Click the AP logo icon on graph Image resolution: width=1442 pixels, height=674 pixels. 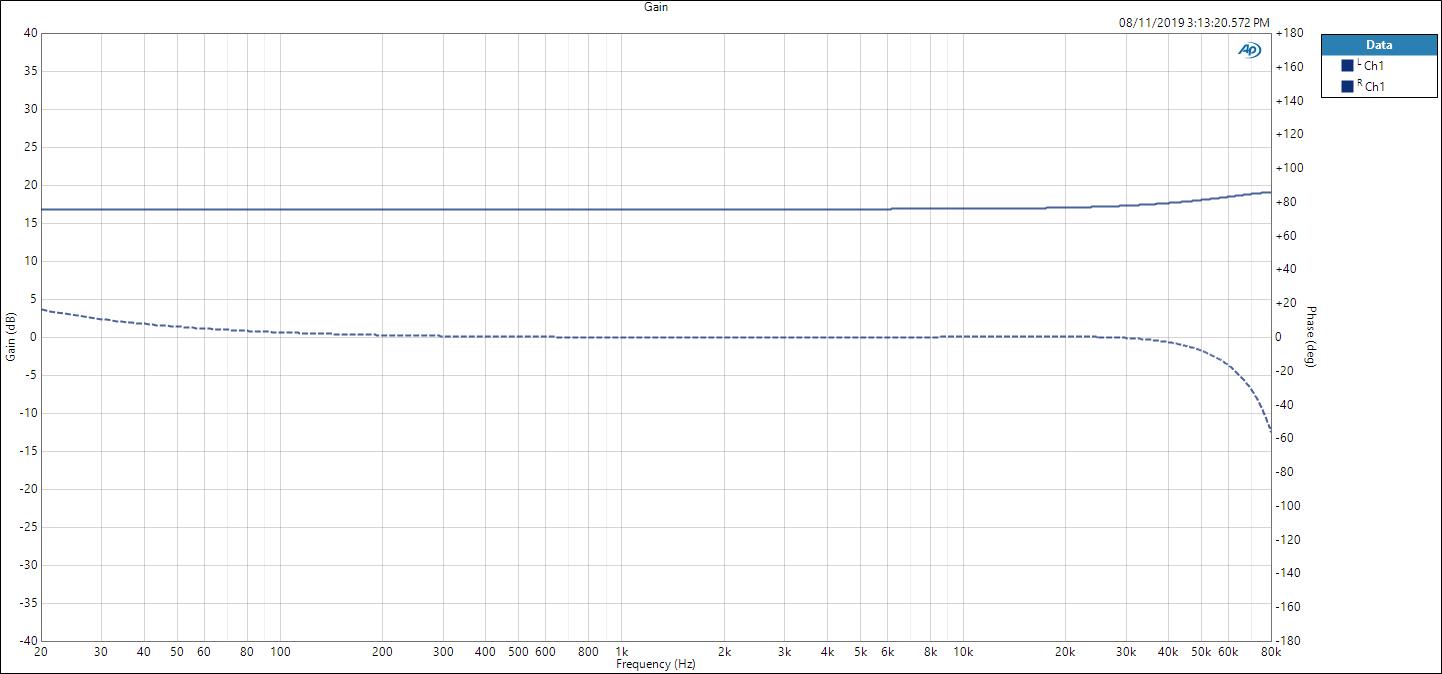click(x=1249, y=50)
